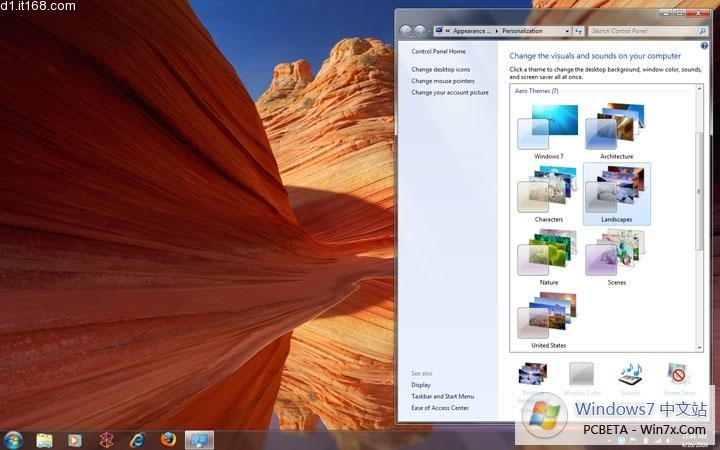
Task: Choose the Characters theme
Action: click(548, 194)
